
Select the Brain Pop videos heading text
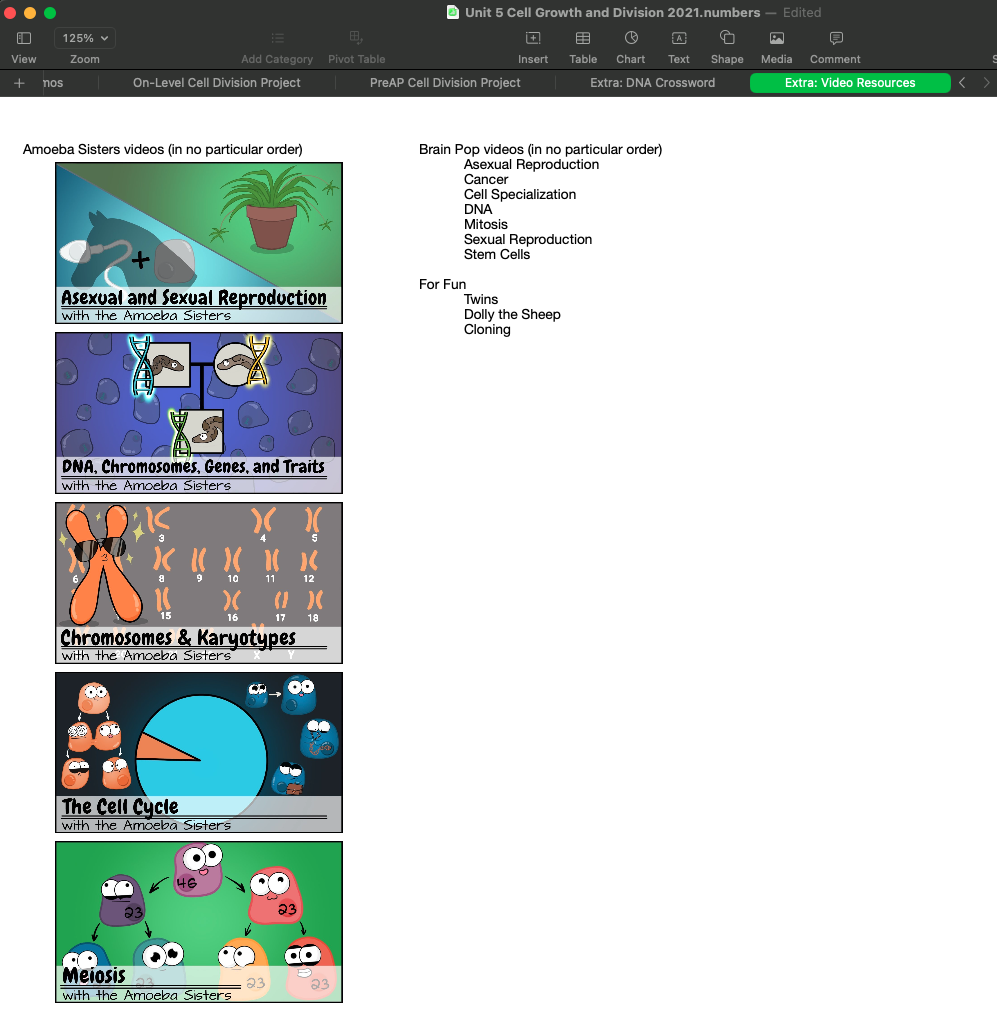540,150
